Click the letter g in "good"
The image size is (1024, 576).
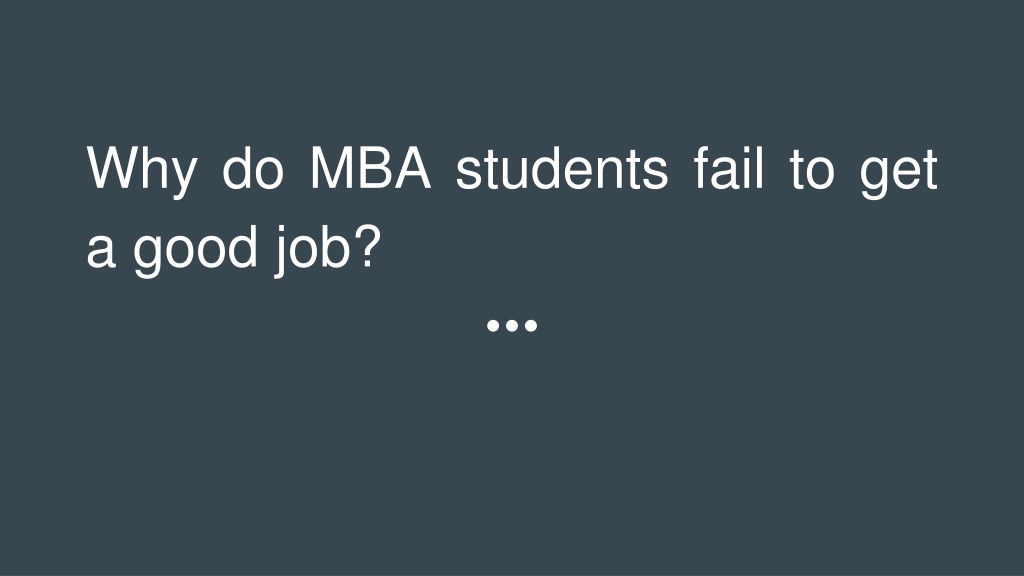pos(148,255)
